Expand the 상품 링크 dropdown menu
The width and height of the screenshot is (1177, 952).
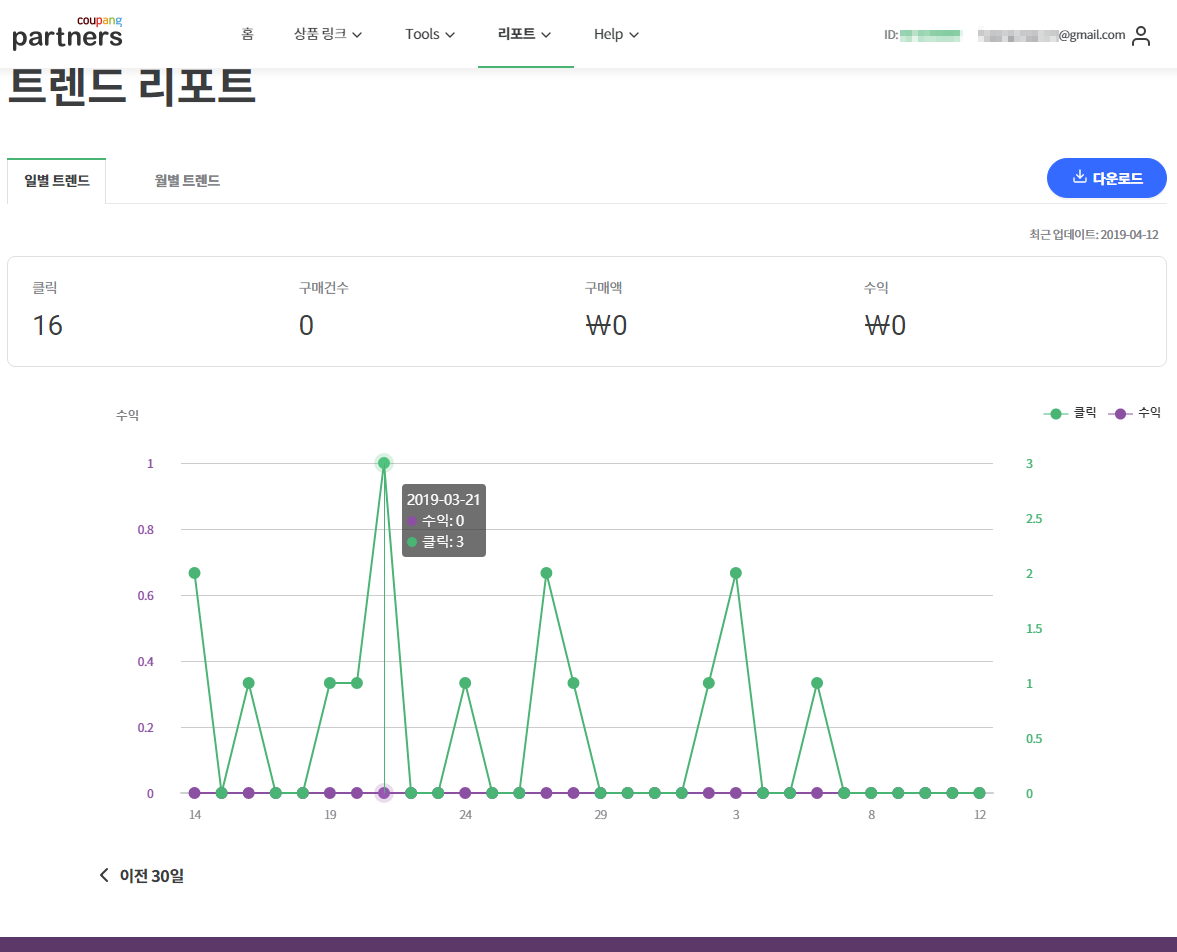[328, 33]
